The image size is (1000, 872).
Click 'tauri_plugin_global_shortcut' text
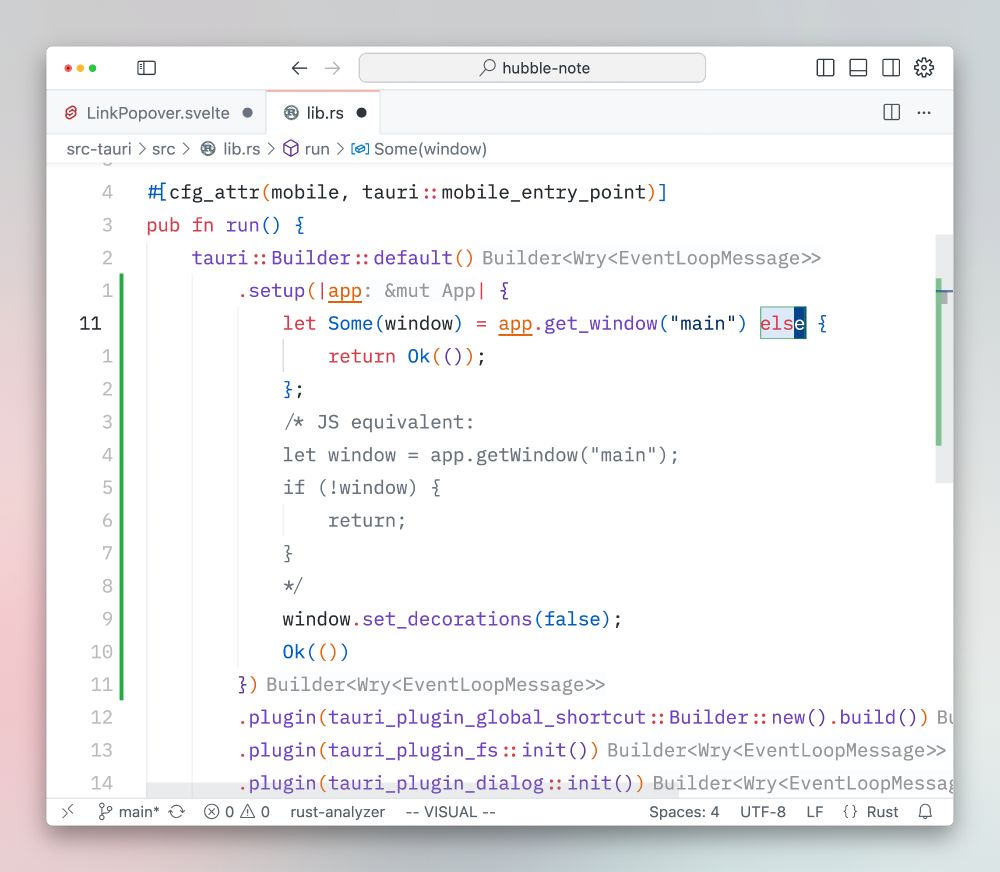coord(487,717)
